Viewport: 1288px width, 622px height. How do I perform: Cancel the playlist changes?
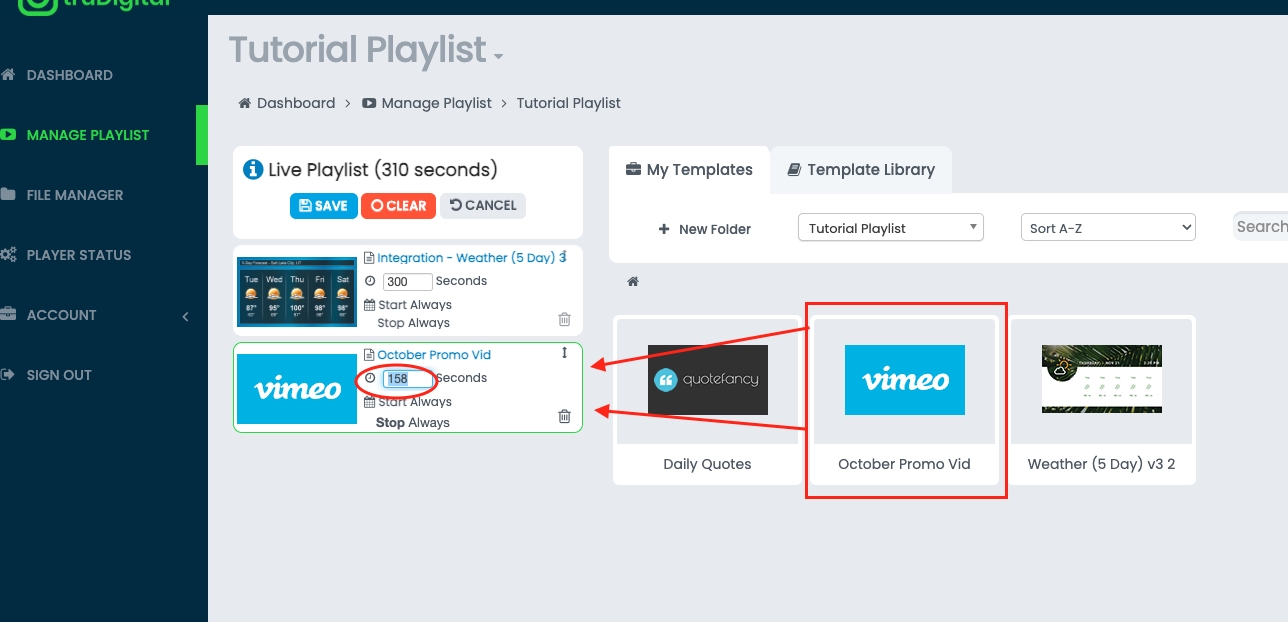pyautogui.click(x=483, y=205)
